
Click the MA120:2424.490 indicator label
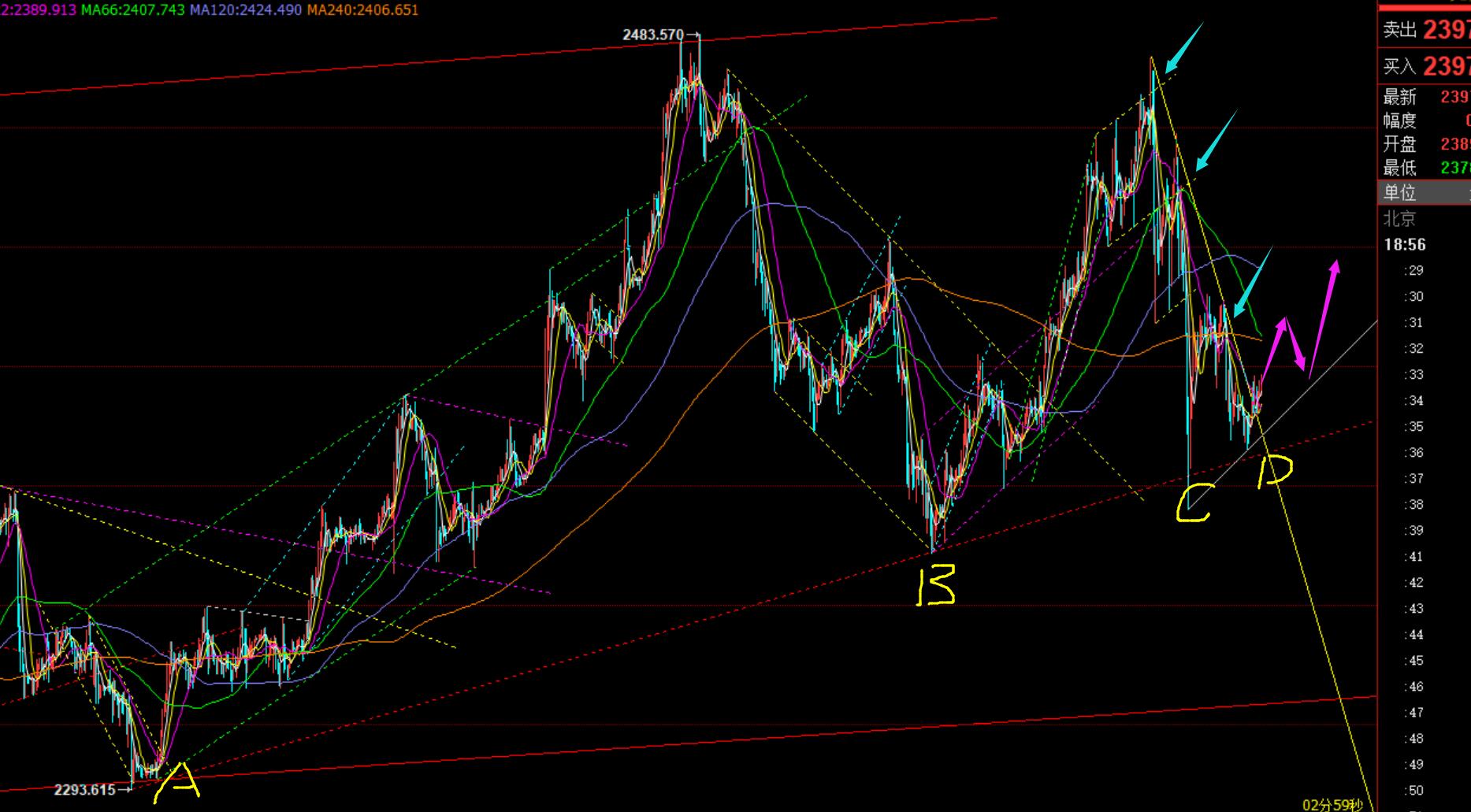click(246, 9)
